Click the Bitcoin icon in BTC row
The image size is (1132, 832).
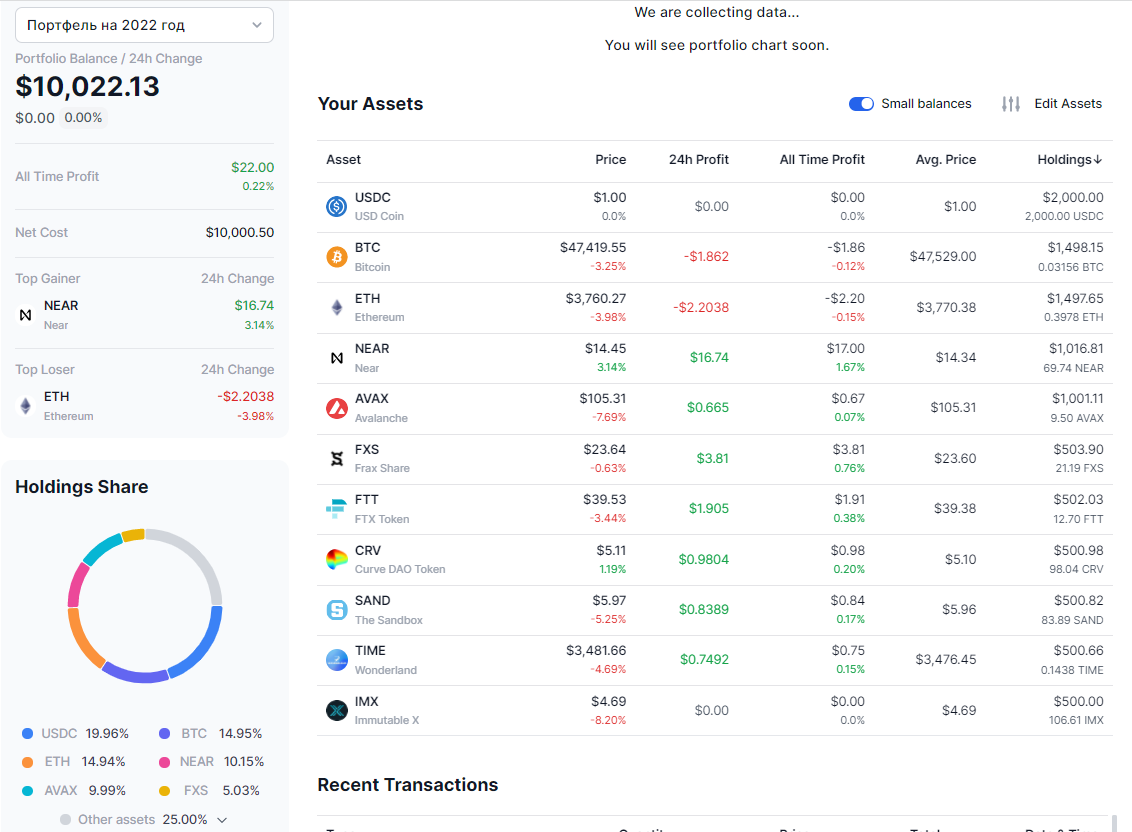pos(336,256)
